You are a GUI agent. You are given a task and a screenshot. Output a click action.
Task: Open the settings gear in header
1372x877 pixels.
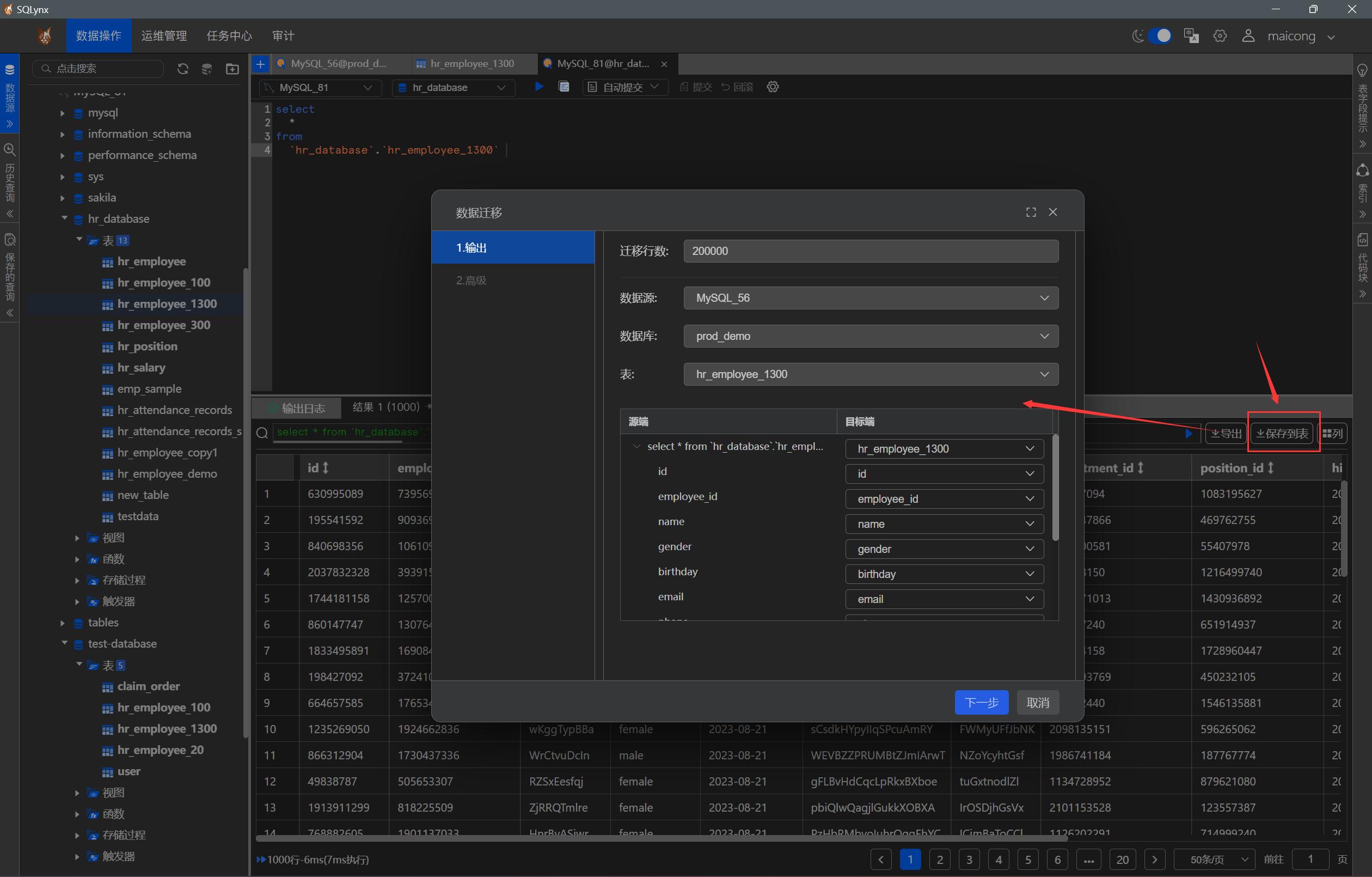[x=1220, y=36]
